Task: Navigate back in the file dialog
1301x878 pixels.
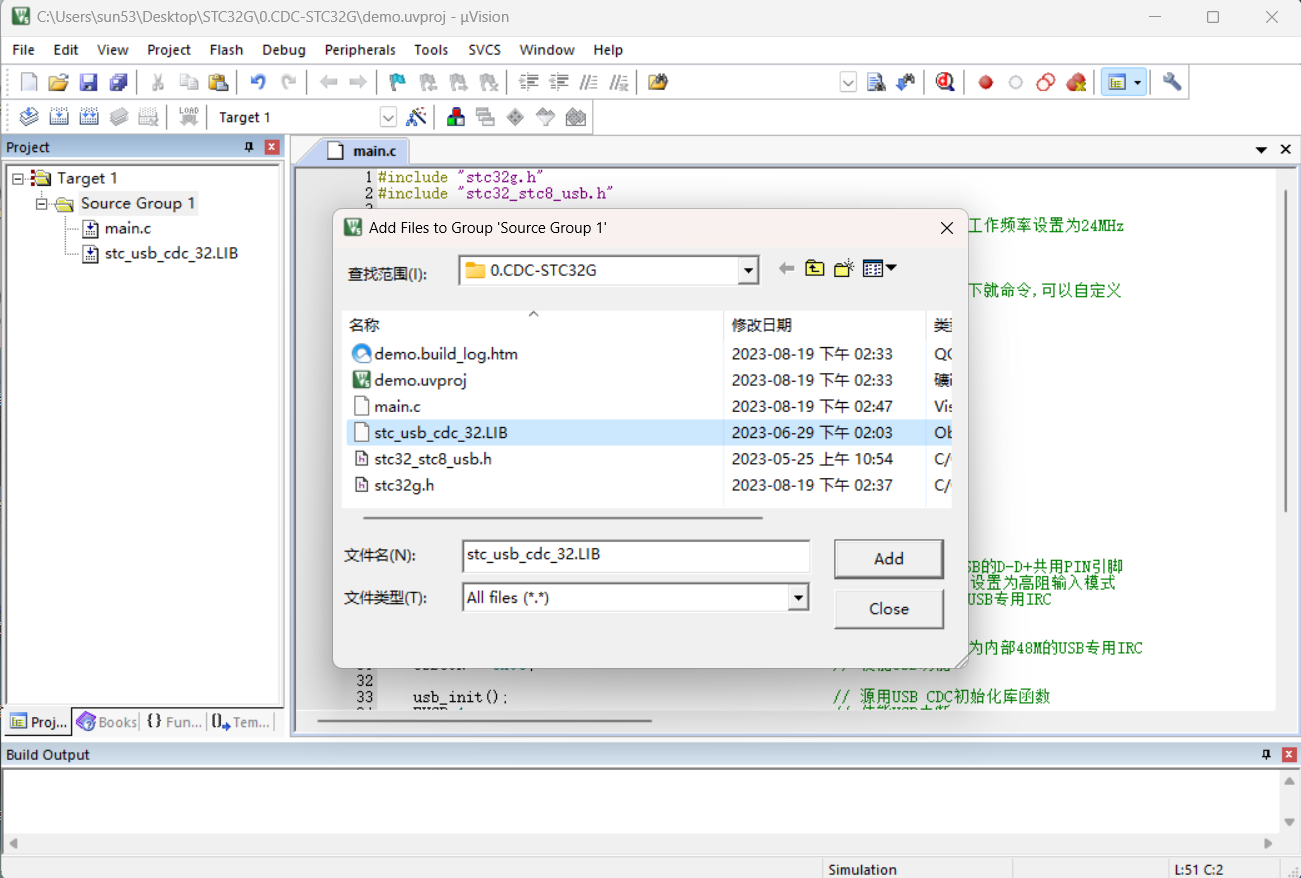Action: (786, 269)
